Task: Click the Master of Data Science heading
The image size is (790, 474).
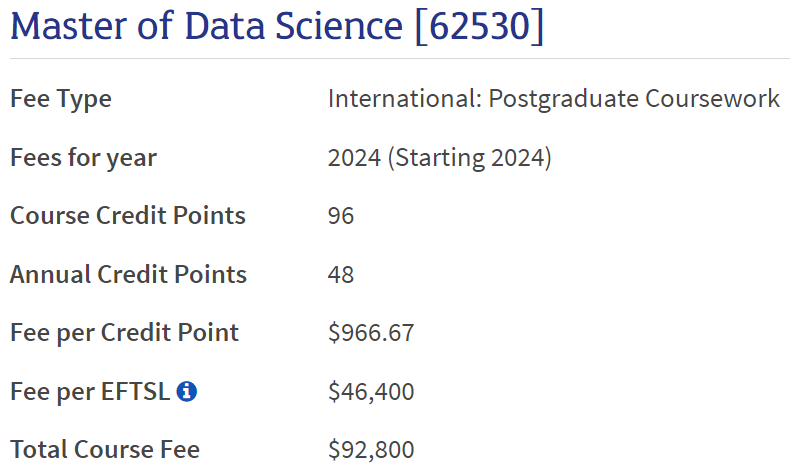Action: click(277, 26)
